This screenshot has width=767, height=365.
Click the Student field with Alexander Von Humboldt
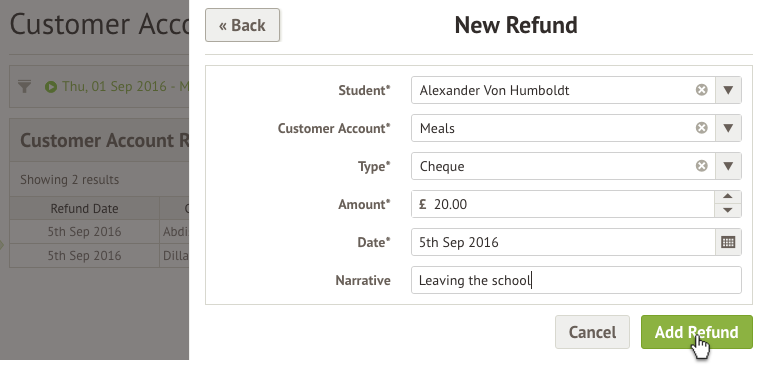[553, 90]
